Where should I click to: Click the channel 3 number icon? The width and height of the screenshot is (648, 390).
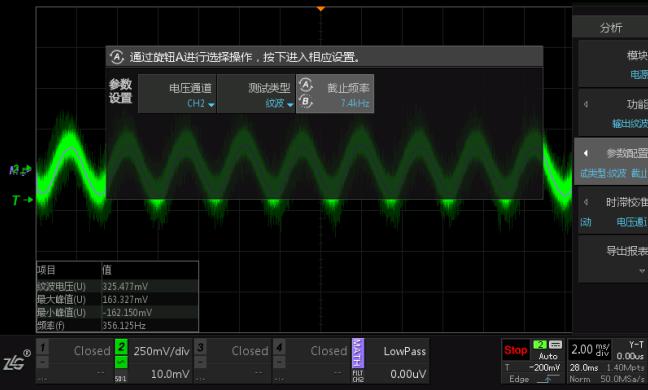click(200, 347)
